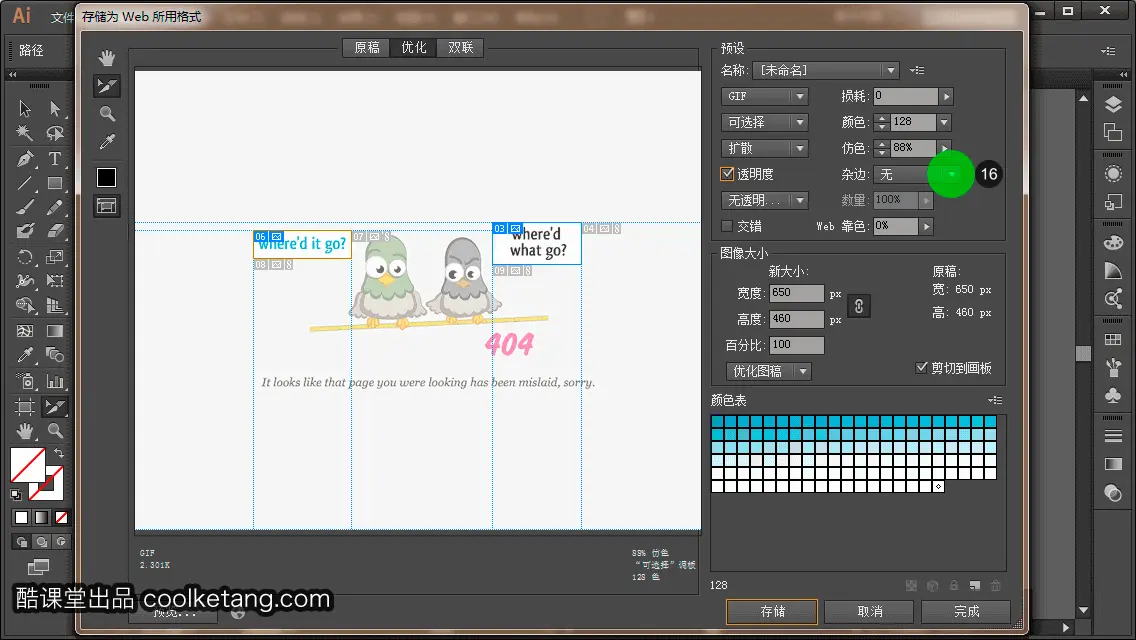Select the Hand tool in Save for Web dialog
This screenshot has width=1136, height=640.
tap(107, 58)
